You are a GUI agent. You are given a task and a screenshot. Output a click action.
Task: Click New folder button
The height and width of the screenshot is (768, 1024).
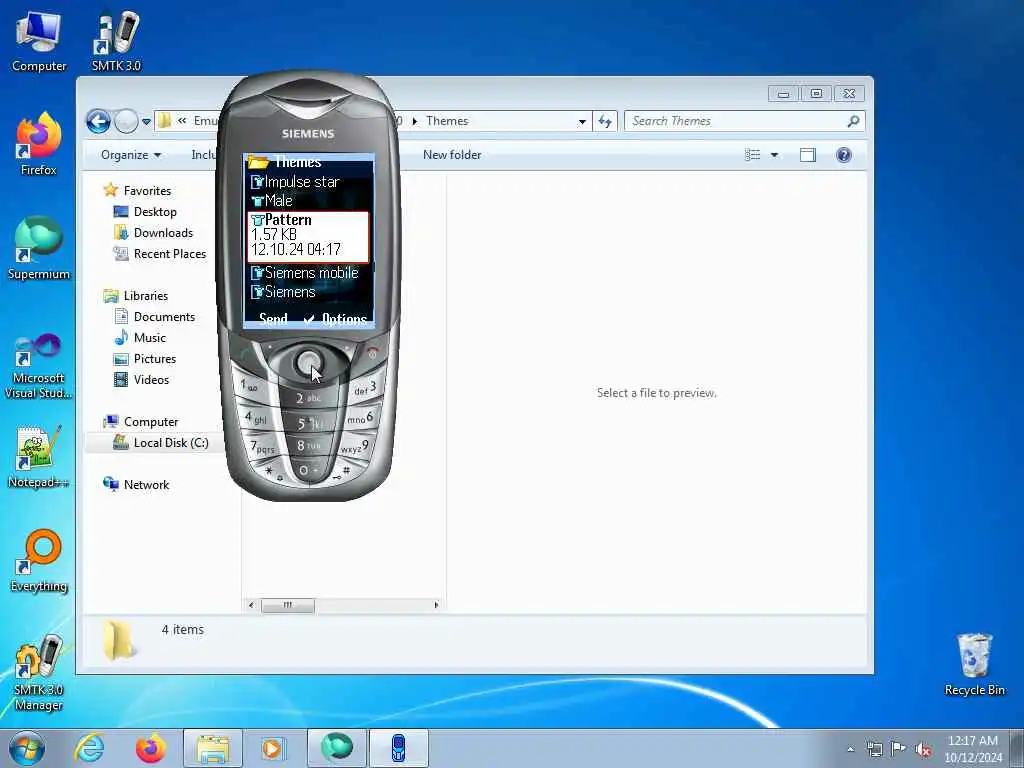point(452,155)
